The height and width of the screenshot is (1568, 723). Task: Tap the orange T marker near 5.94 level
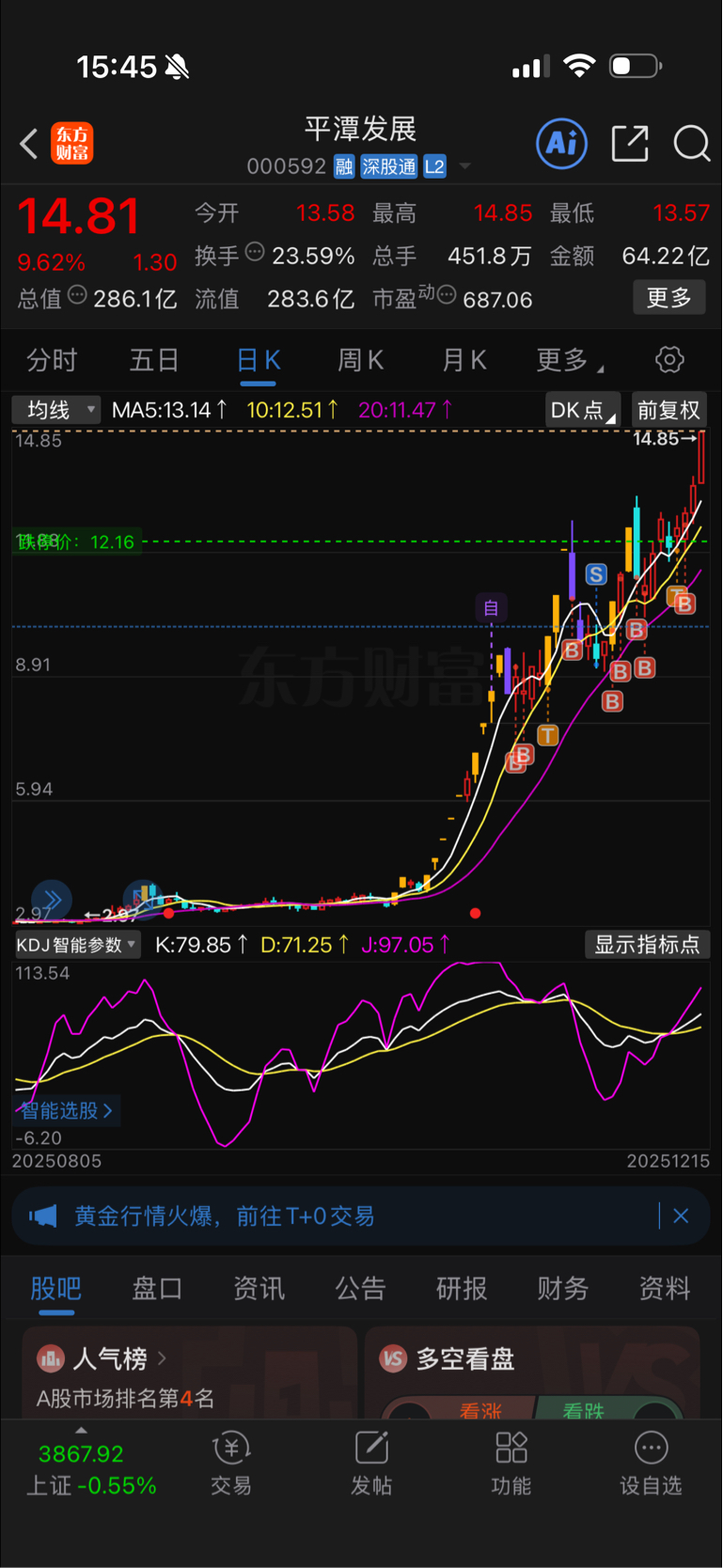548,735
